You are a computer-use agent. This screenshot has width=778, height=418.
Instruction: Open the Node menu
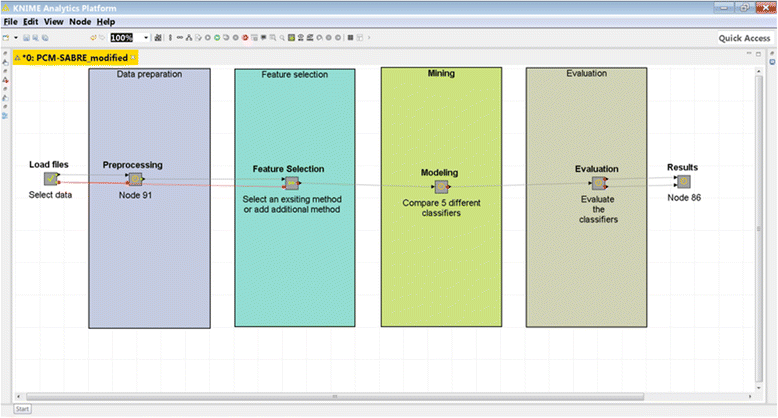point(80,22)
